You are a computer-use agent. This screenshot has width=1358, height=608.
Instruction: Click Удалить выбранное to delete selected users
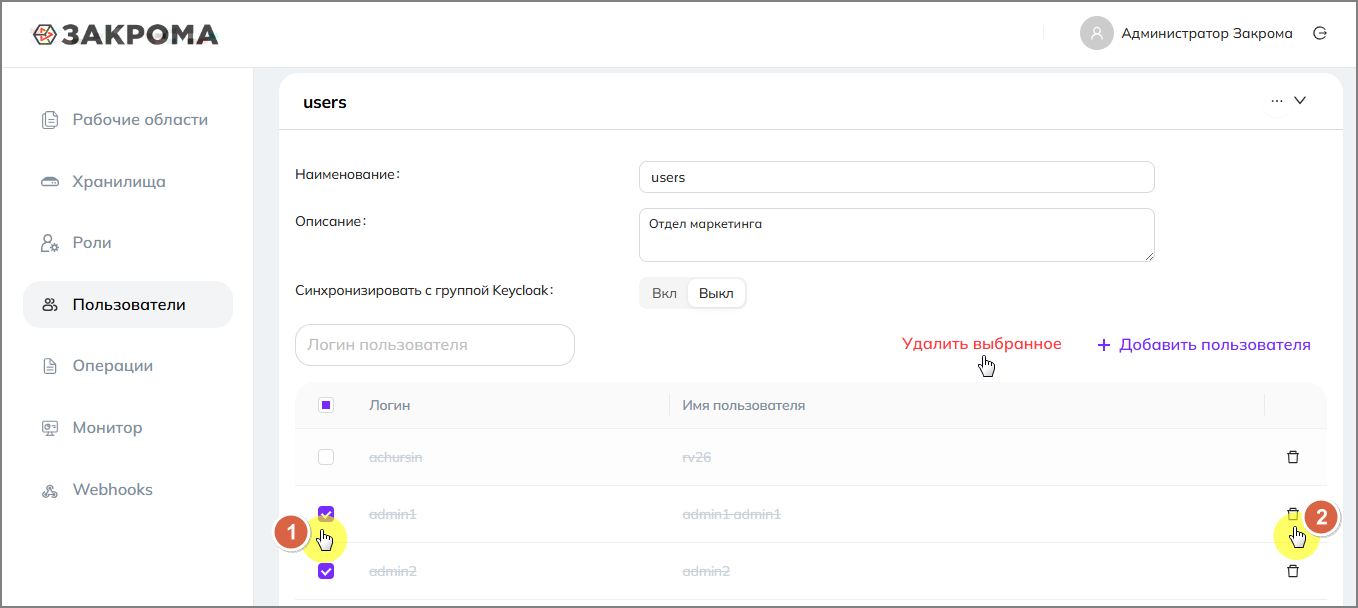click(x=981, y=344)
